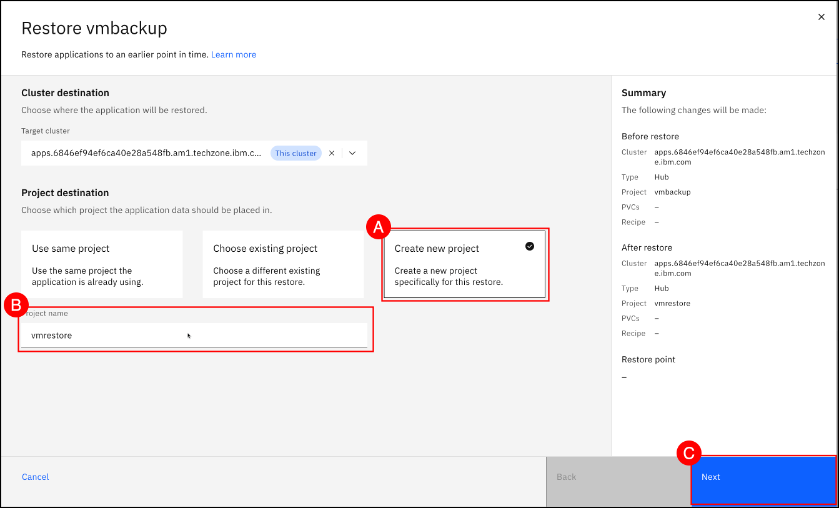Click the 'vmrestore' project value in Summary
840x508 pixels.
click(x=673, y=301)
